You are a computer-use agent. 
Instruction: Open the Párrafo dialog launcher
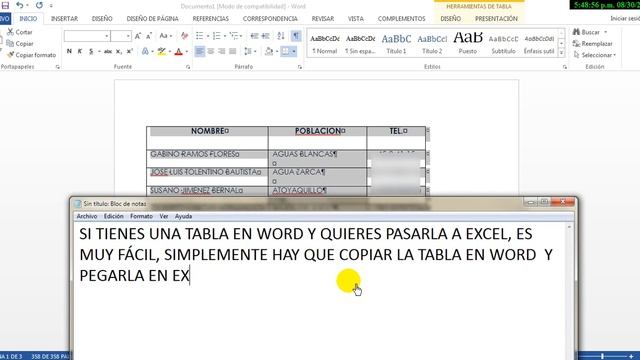[x=300, y=67]
